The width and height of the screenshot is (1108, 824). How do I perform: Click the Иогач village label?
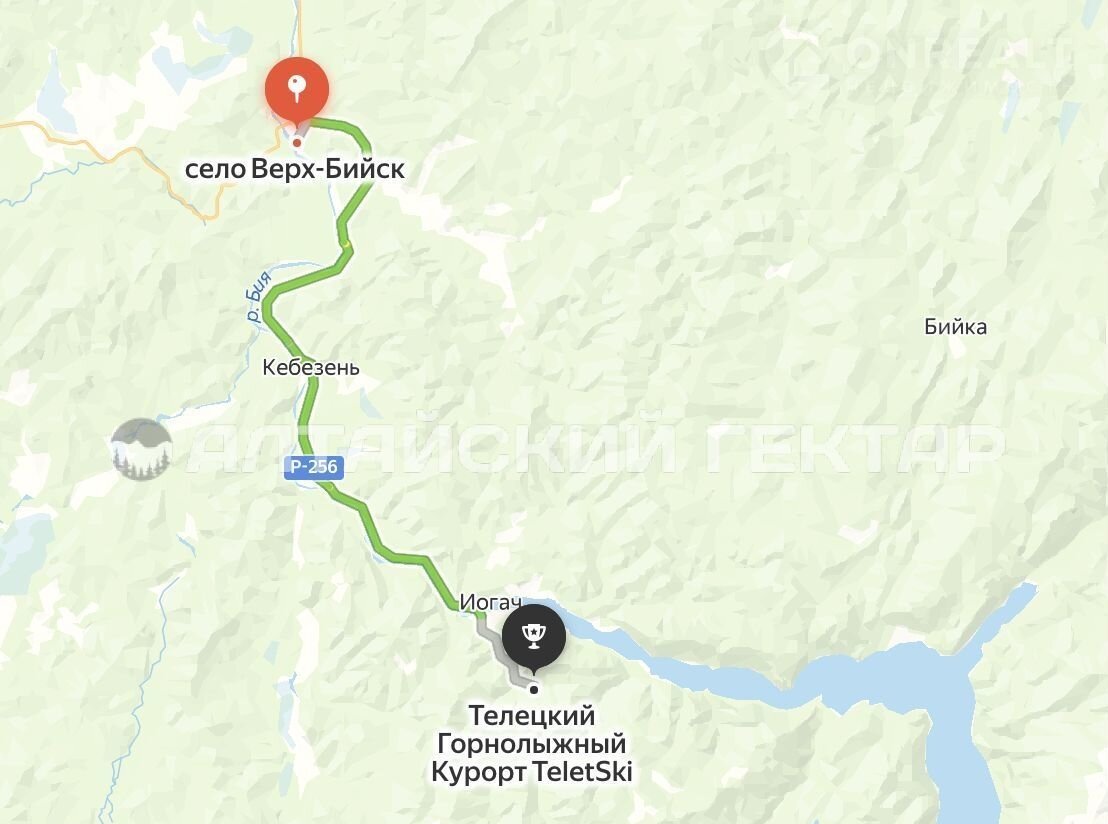490,603
